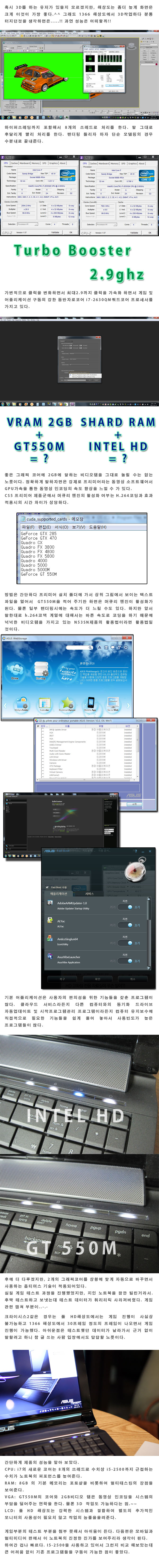Select the Caches tab in right CPU-Z window
Viewport: 159px width, 1568px height.
(93, 163)
